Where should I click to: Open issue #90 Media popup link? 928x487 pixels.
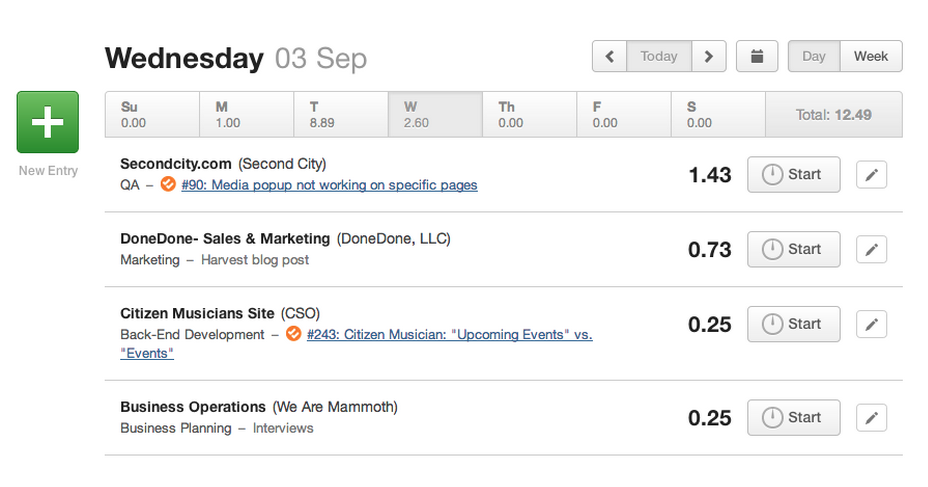click(329, 185)
